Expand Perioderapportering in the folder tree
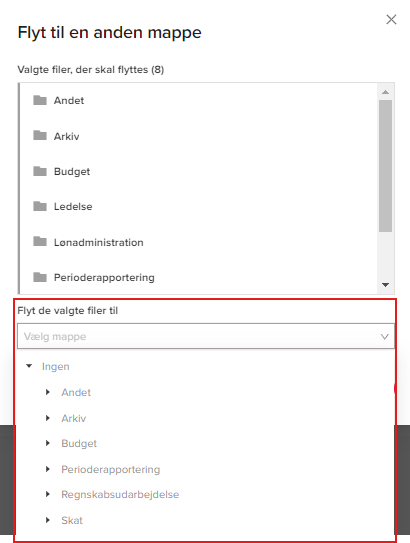Screen dimensions: 410x543 tap(48, 469)
